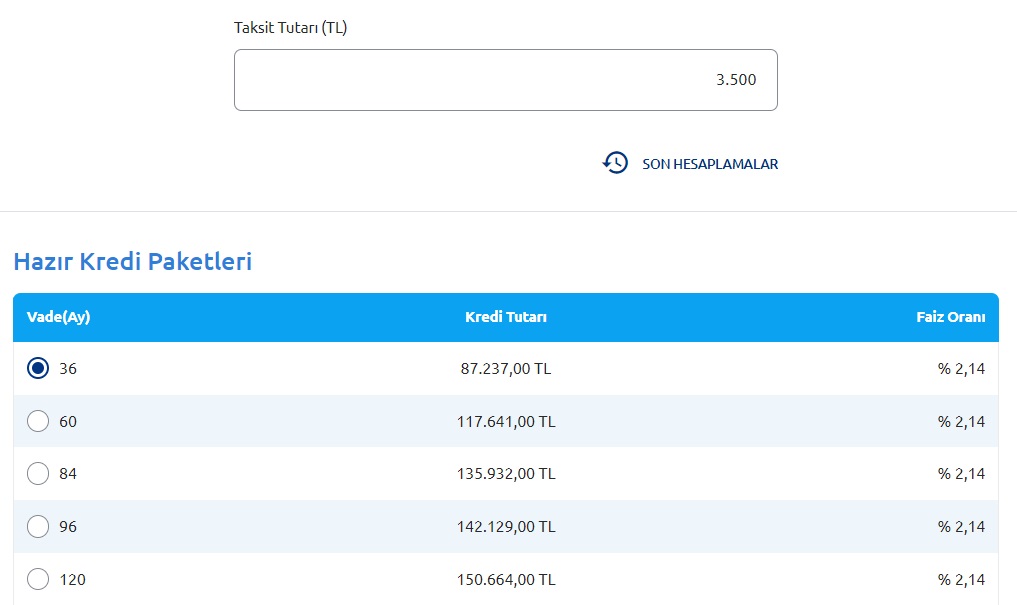The image size is (1017, 605).
Task: Click the Faiz Oranı column header
Action: click(950, 317)
